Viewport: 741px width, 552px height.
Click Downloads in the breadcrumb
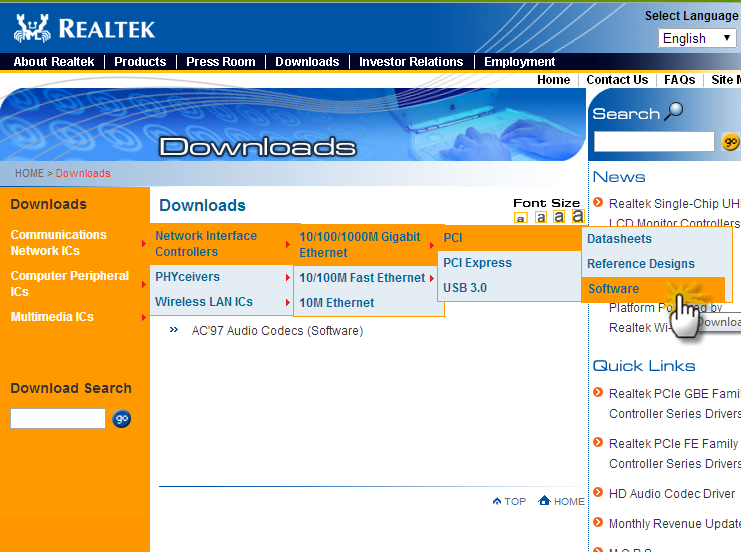coord(83,173)
